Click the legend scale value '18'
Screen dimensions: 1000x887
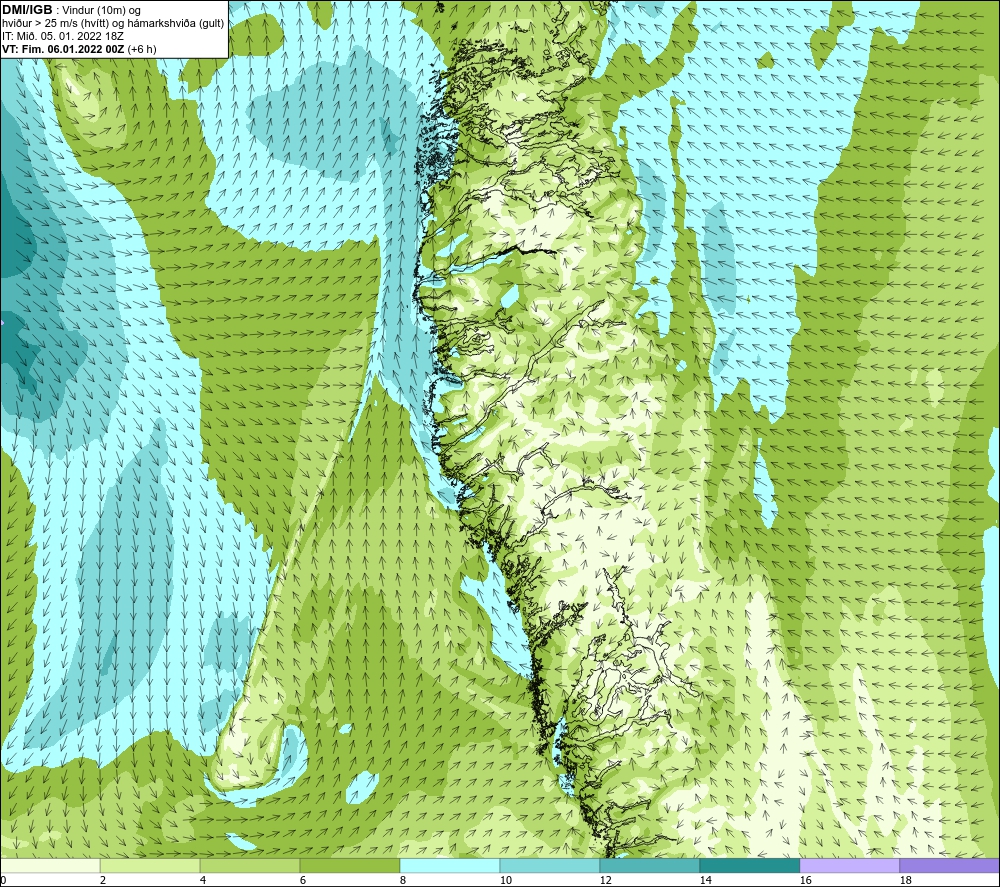pos(905,881)
